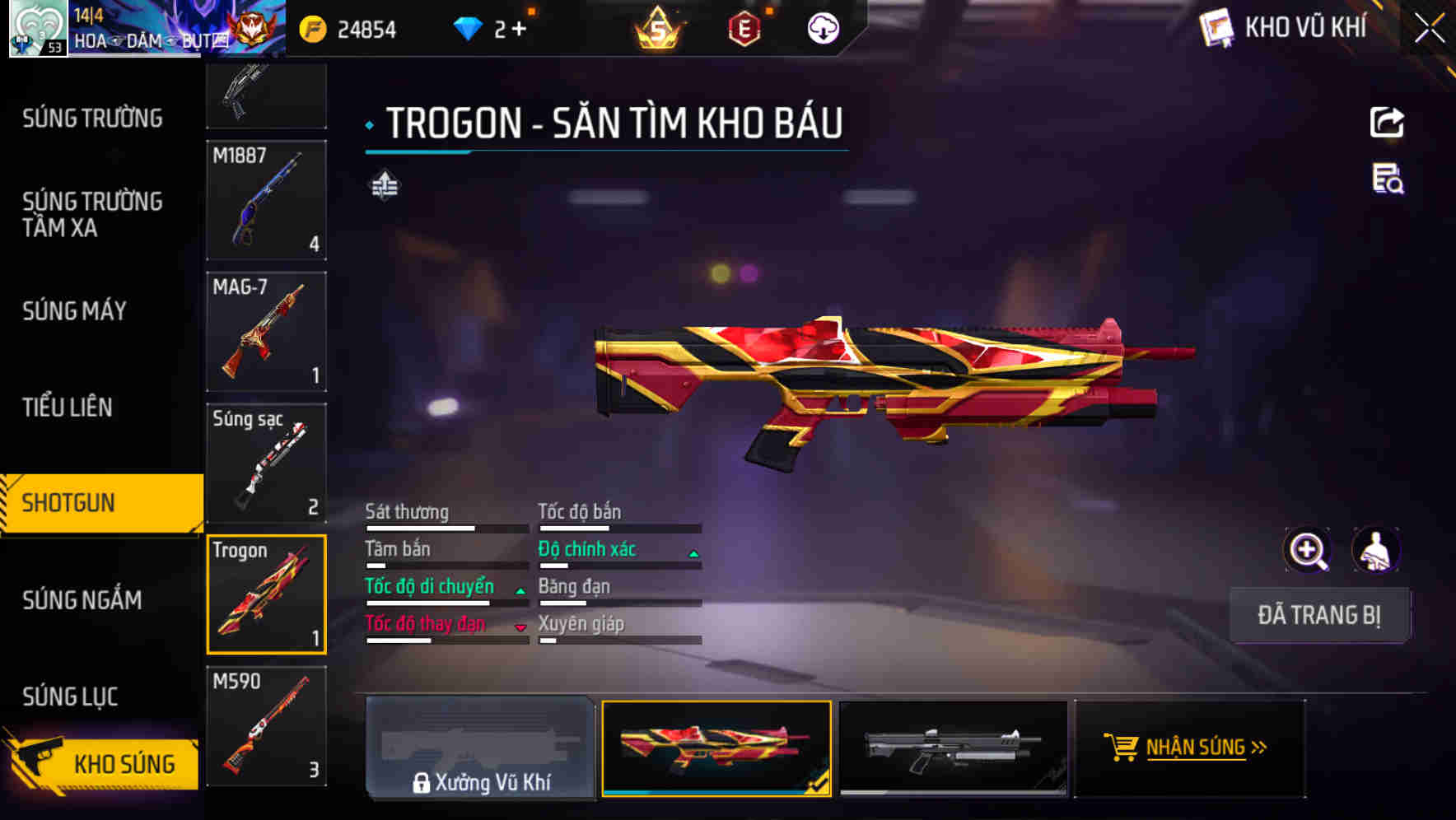Viewport: 1456px width, 820px height.
Task: Click the gold coin currency icon
Action: (x=313, y=30)
